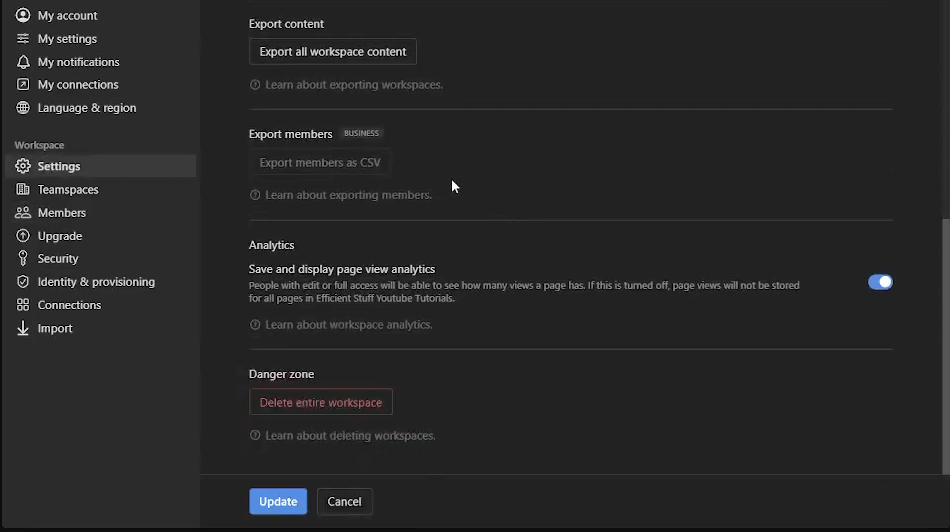950x532 pixels.
Task: Open Learn about workspace analytics link
Action: click(x=349, y=325)
